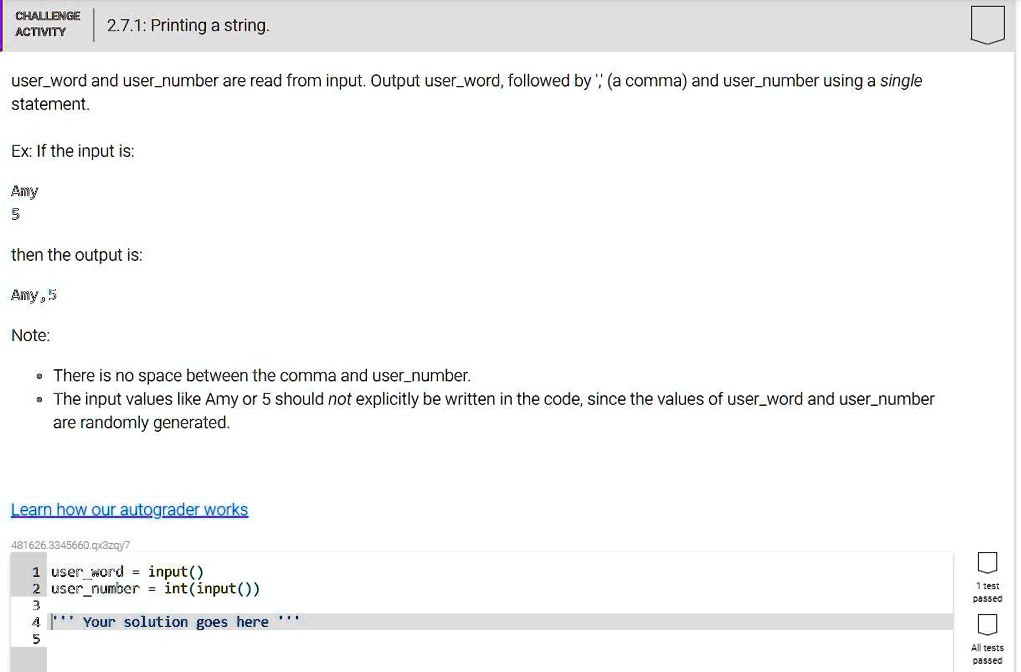The image size is (1021, 672).
Task: Open 'Learn how our autograder works' link
Action: point(130,509)
